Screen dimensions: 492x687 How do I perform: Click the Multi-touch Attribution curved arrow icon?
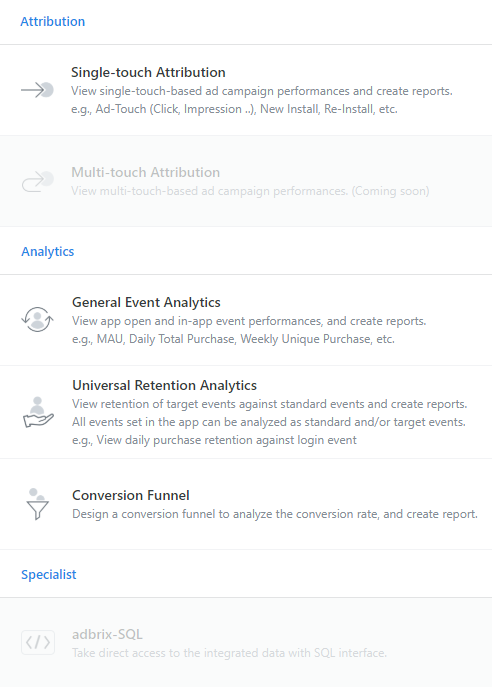38,181
